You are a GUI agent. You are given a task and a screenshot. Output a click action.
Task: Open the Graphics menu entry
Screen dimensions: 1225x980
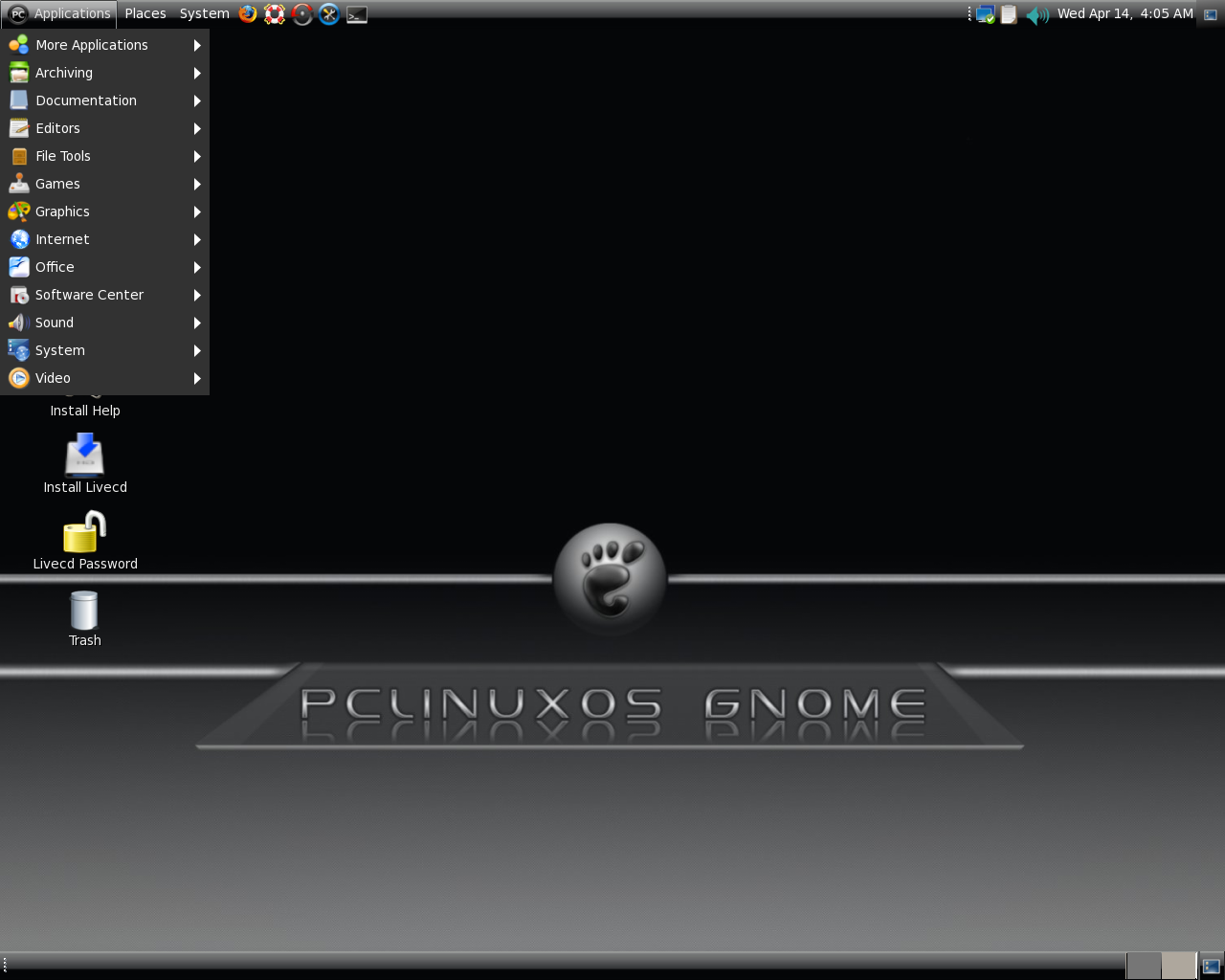[105, 212]
